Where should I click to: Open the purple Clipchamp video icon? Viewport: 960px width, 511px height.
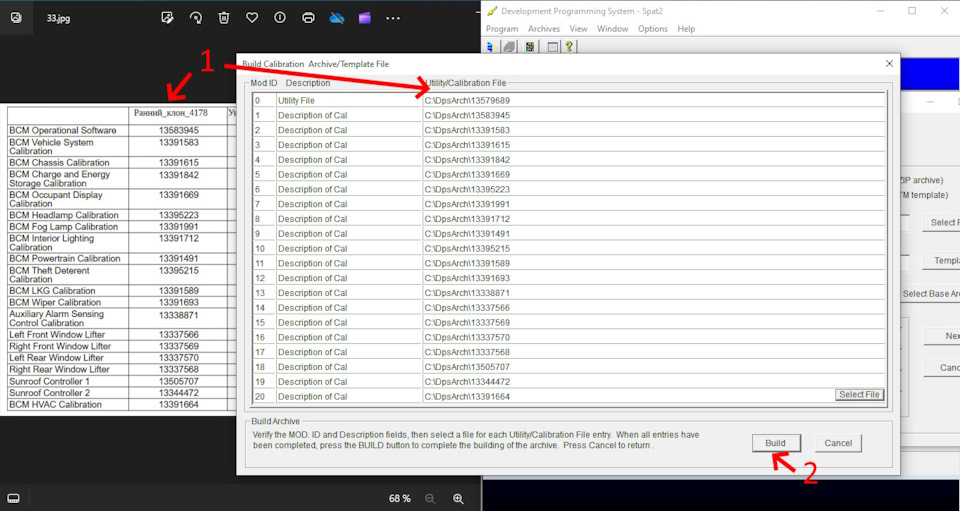(x=365, y=18)
